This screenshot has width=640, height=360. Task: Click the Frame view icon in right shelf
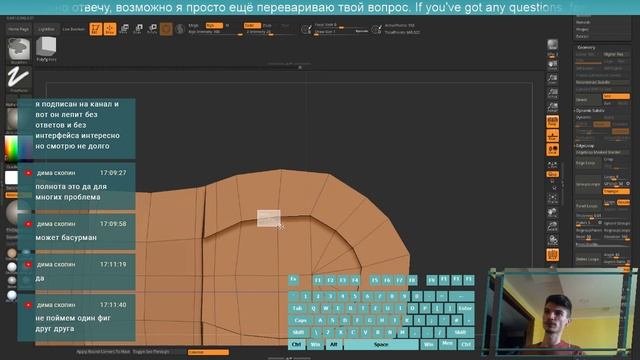(x=553, y=199)
